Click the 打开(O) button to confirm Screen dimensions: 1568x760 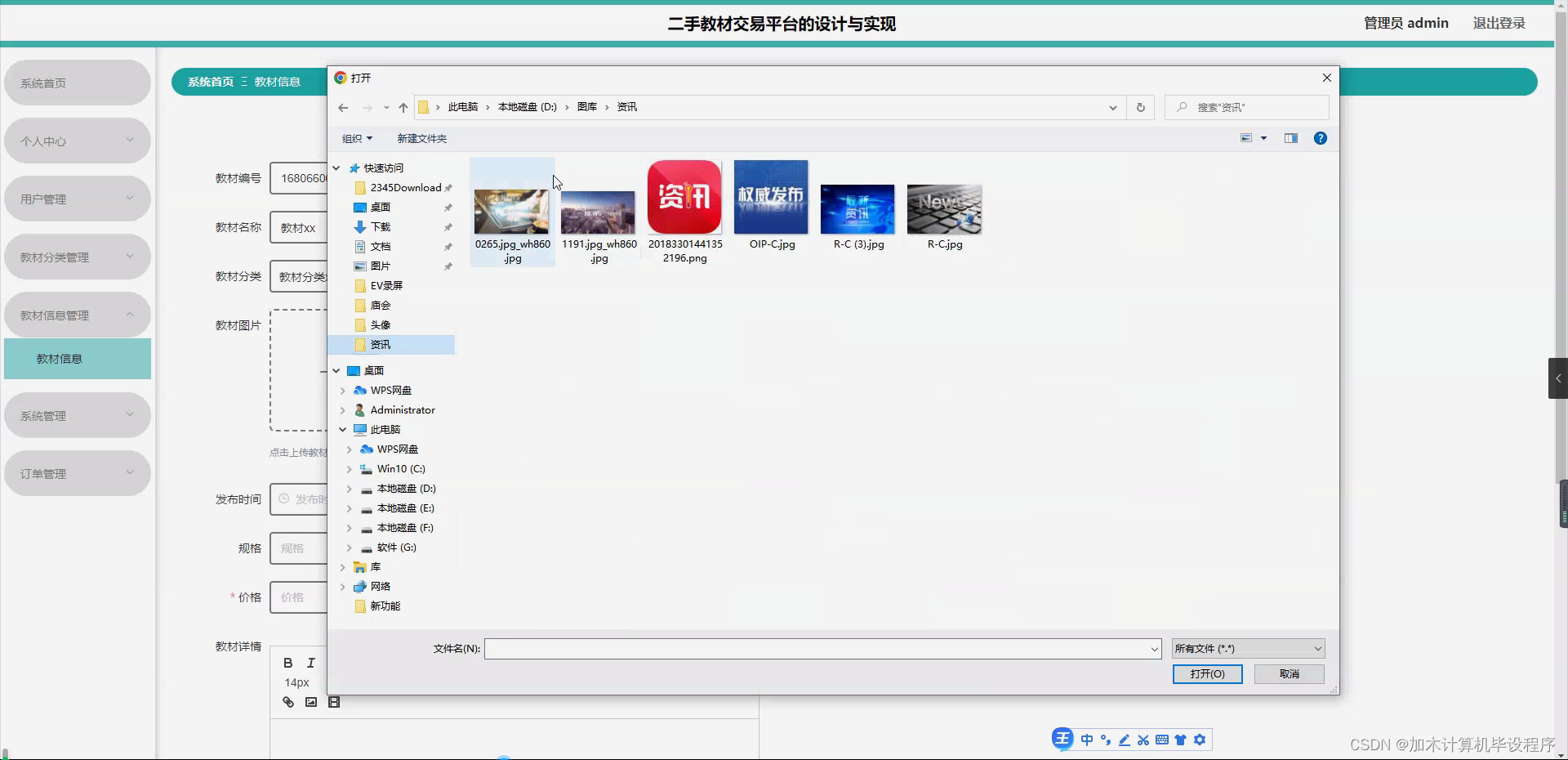[x=1207, y=674]
